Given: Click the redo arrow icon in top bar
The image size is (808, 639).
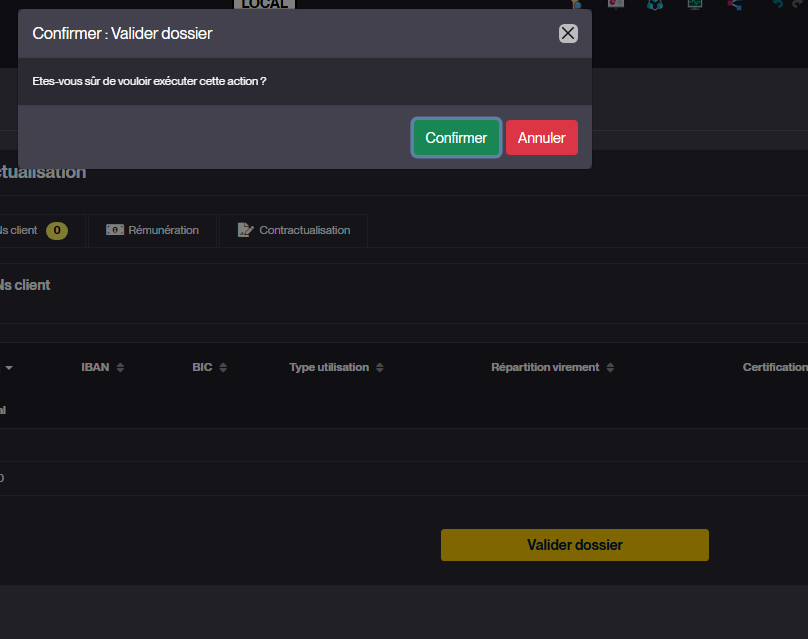Looking at the screenshot, I should pyautogui.click(x=798, y=4).
